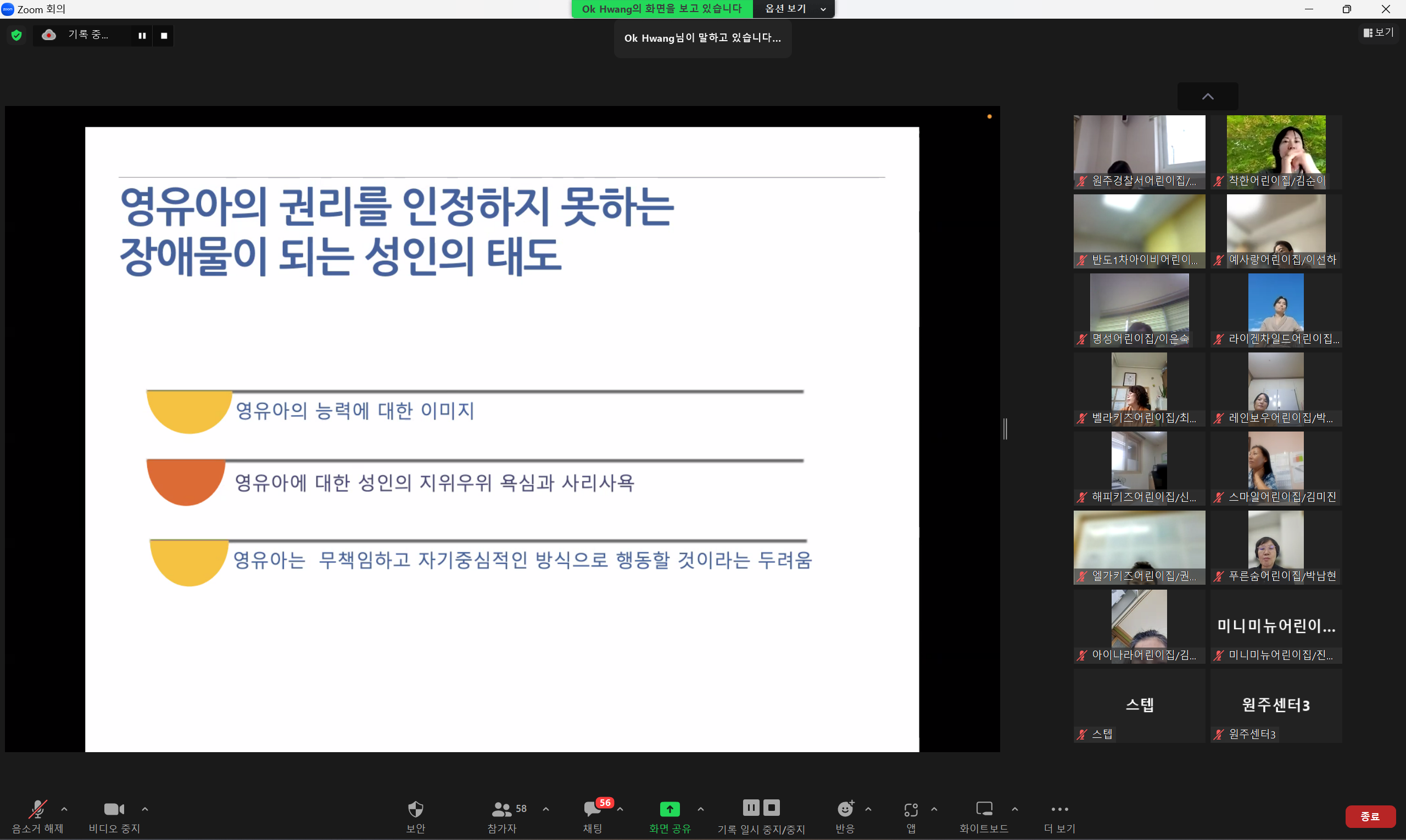Expand audio options arrow next to 음소거 해제
Viewport: 1406px width, 840px height.
point(64,809)
